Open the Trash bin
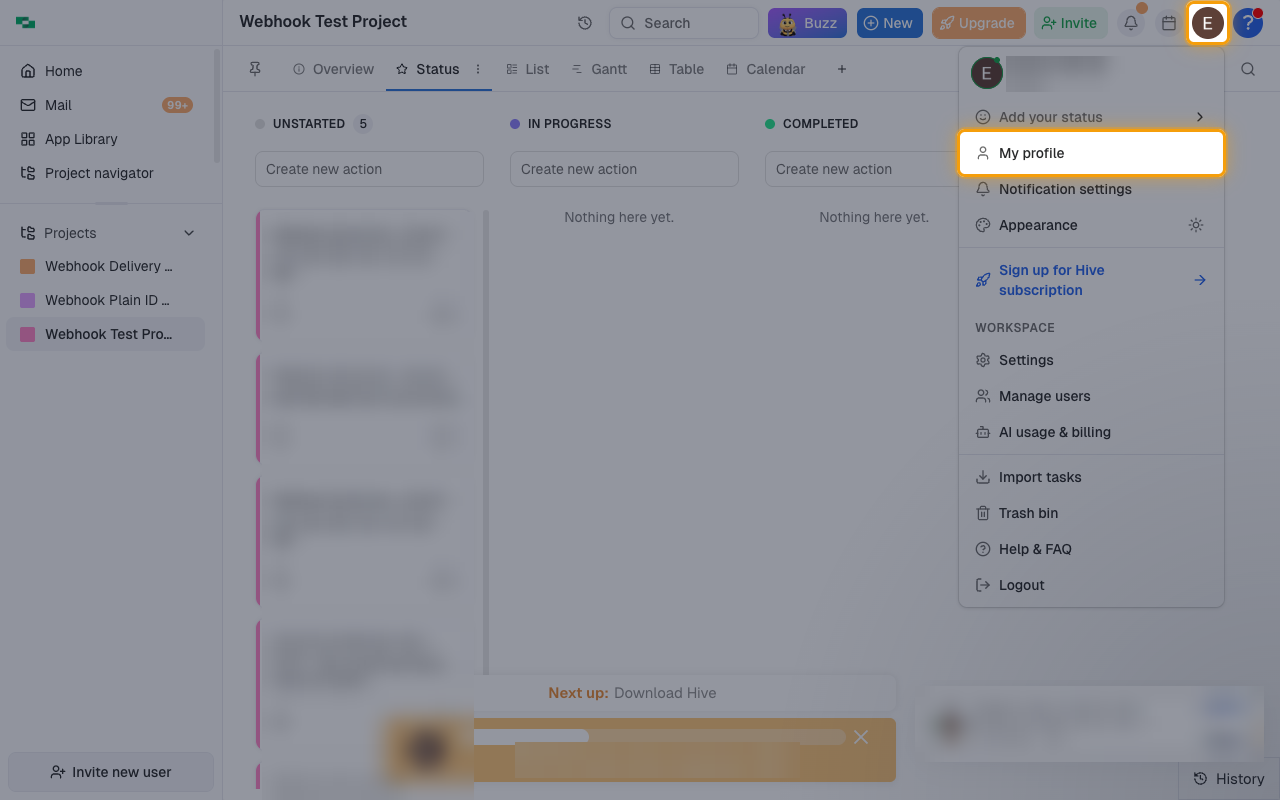The image size is (1280, 800). [x=1091, y=513]
